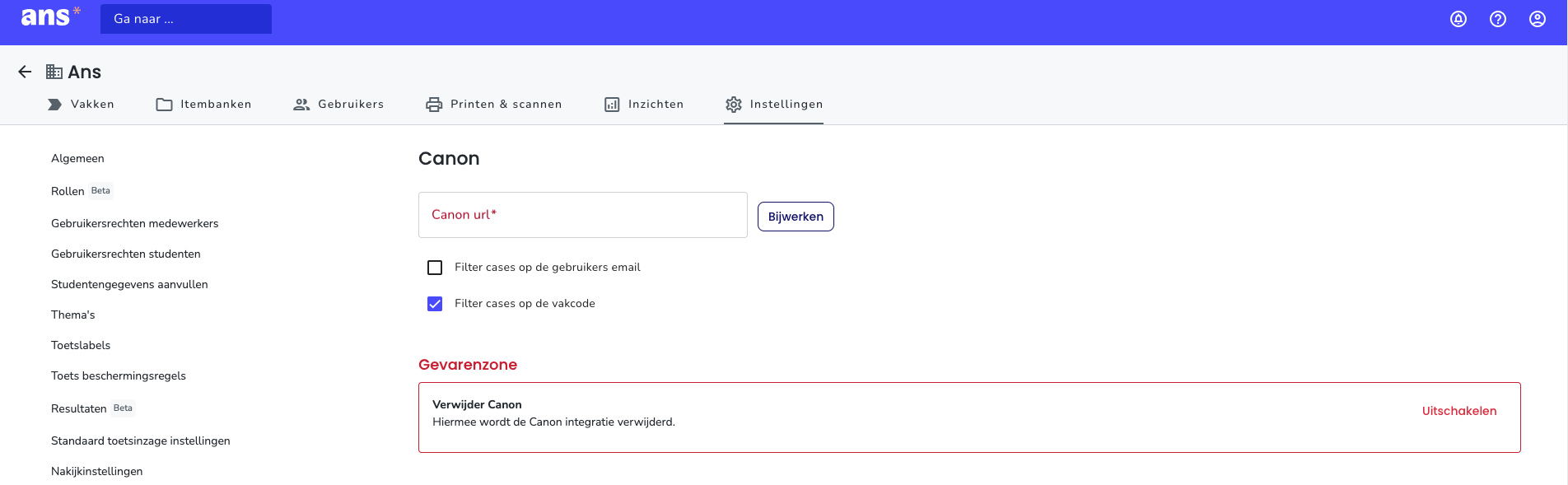Go to Printen & scannen tab

click(493, 105)
